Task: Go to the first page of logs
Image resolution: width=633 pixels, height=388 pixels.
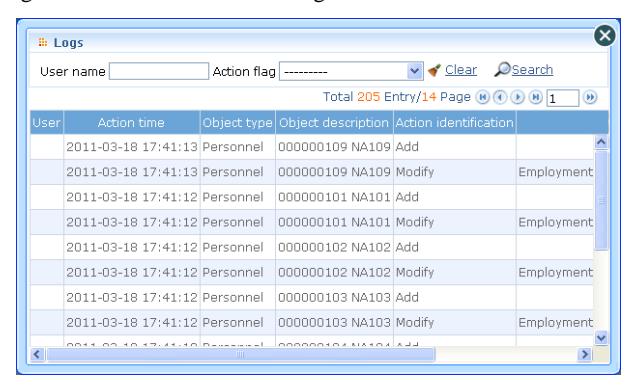Action: pyautogui.click(x=482, y=97)
